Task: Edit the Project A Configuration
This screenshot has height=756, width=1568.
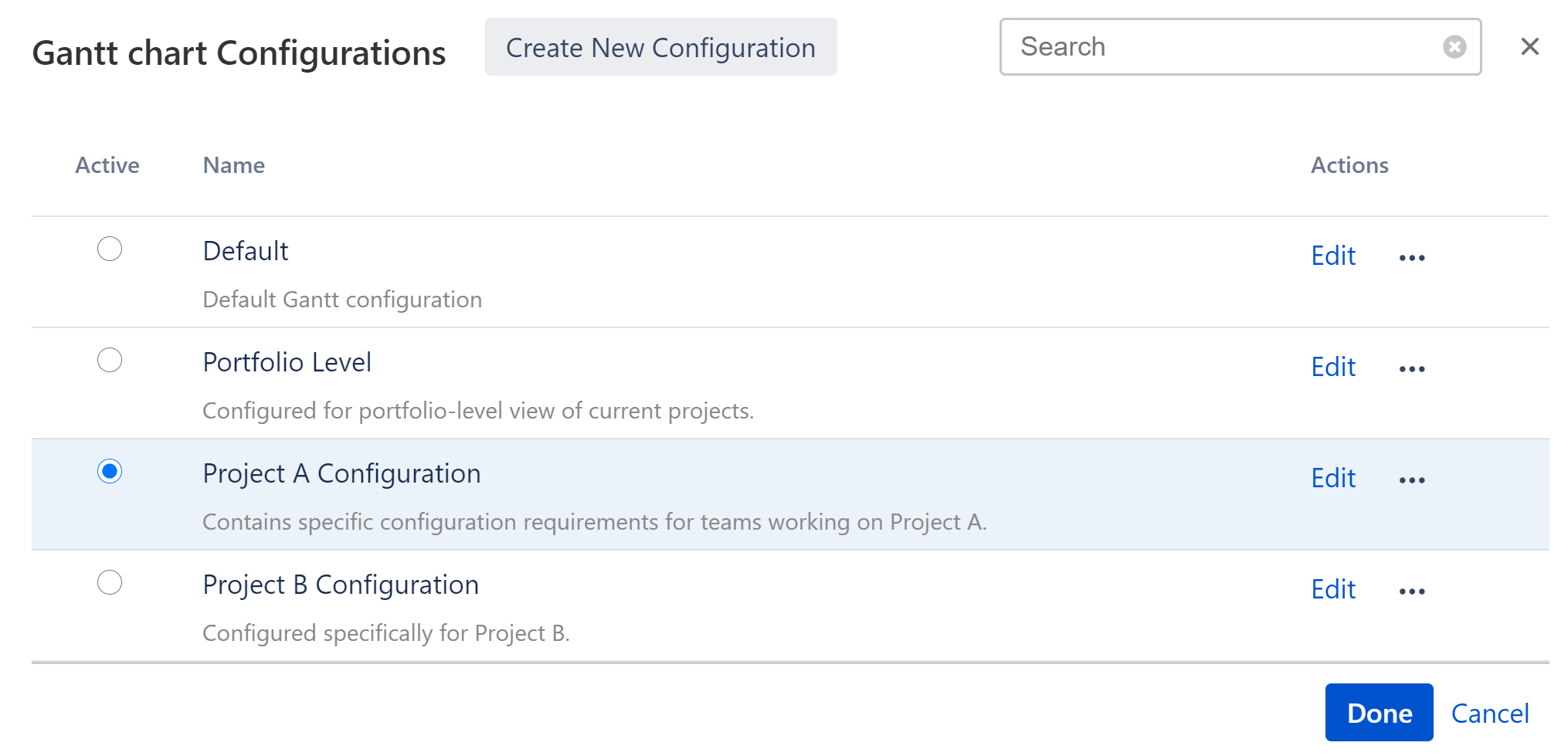Action: [x=1333, y=478]
